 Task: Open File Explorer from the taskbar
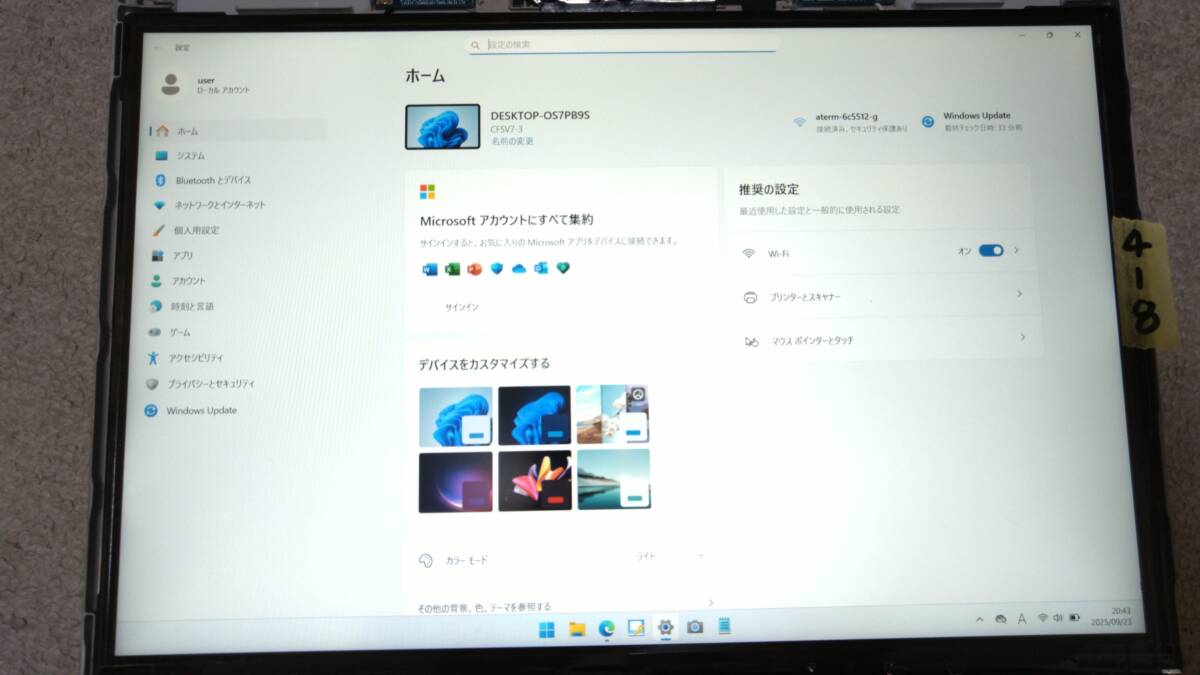577,629
